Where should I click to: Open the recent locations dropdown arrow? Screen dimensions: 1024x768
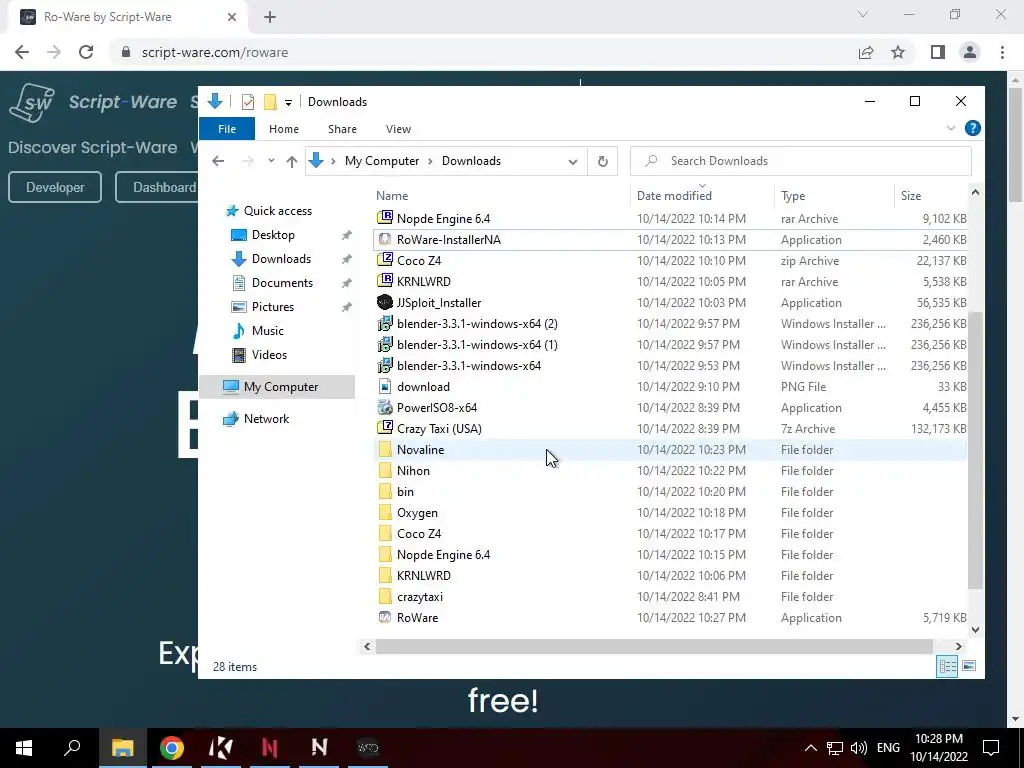click(271, 161)
